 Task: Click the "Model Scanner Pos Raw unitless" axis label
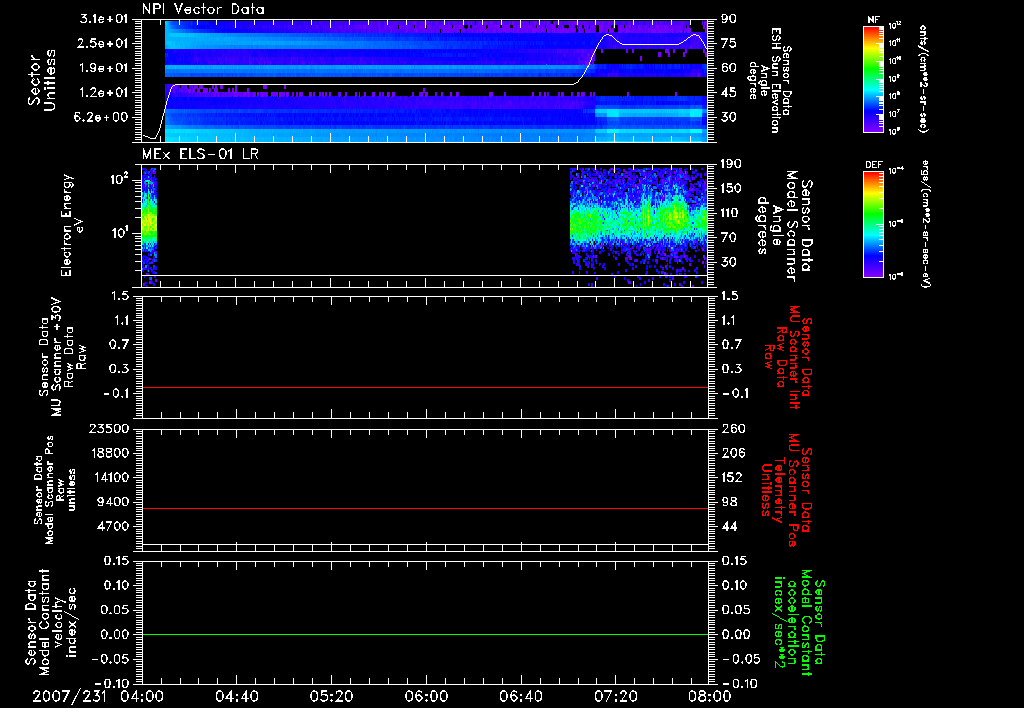coord(55,490)
